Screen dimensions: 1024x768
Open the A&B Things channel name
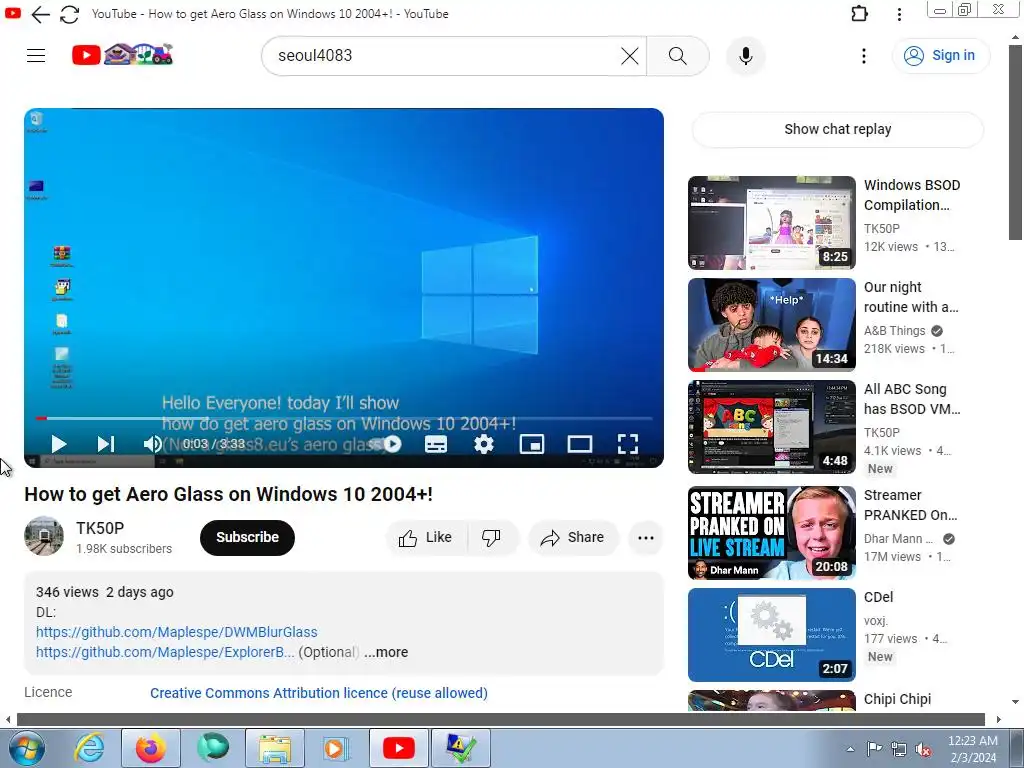[x=895, y=330]
